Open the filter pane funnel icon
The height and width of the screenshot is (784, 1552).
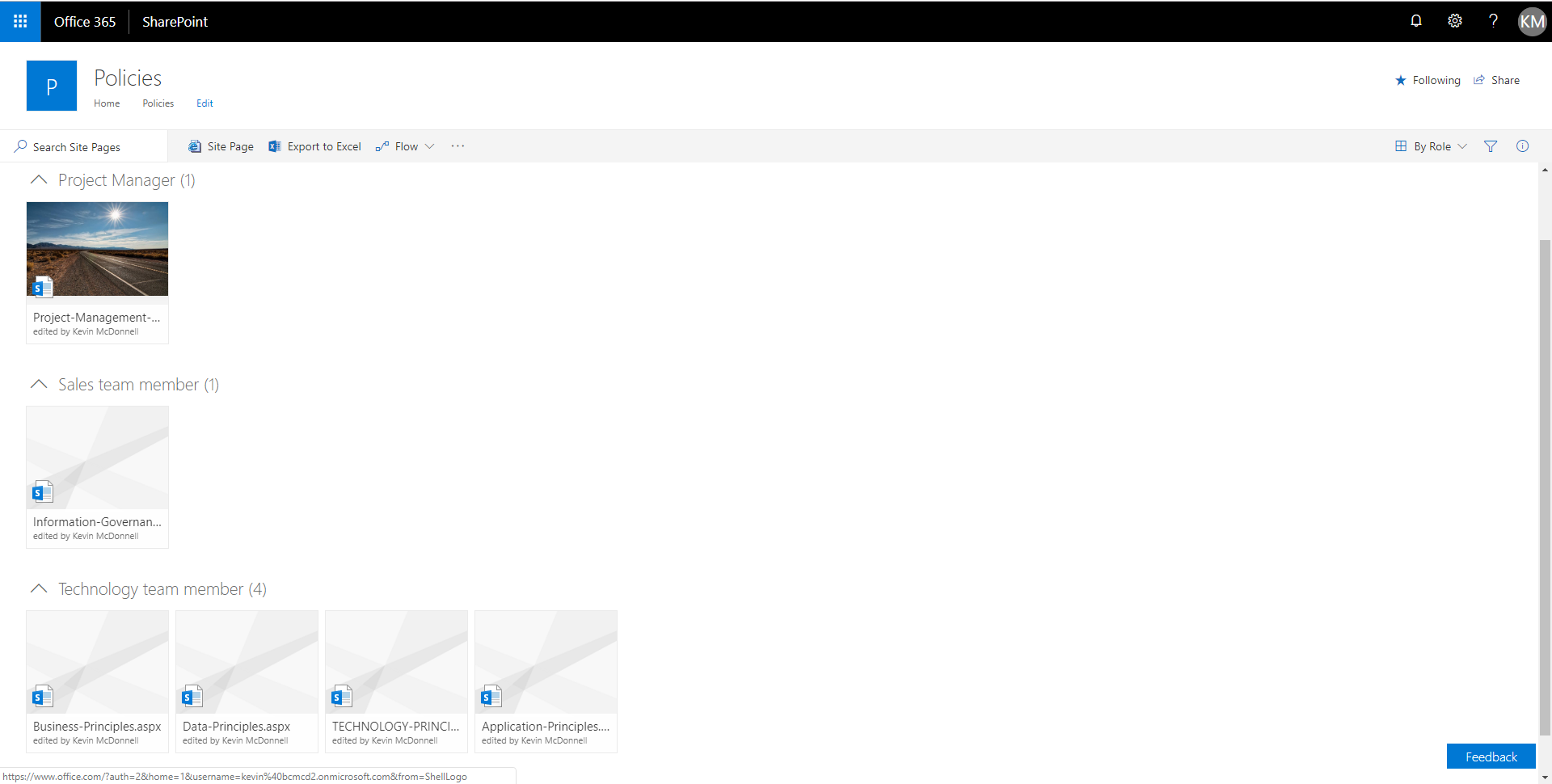1490,146
